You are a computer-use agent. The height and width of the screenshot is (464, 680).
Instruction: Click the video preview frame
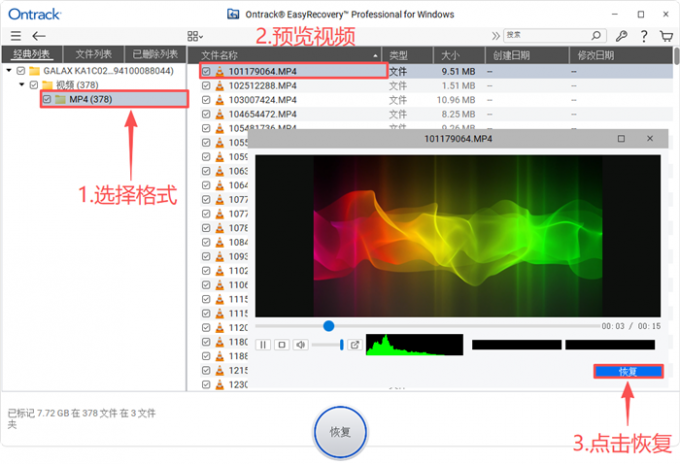(458, 236)
